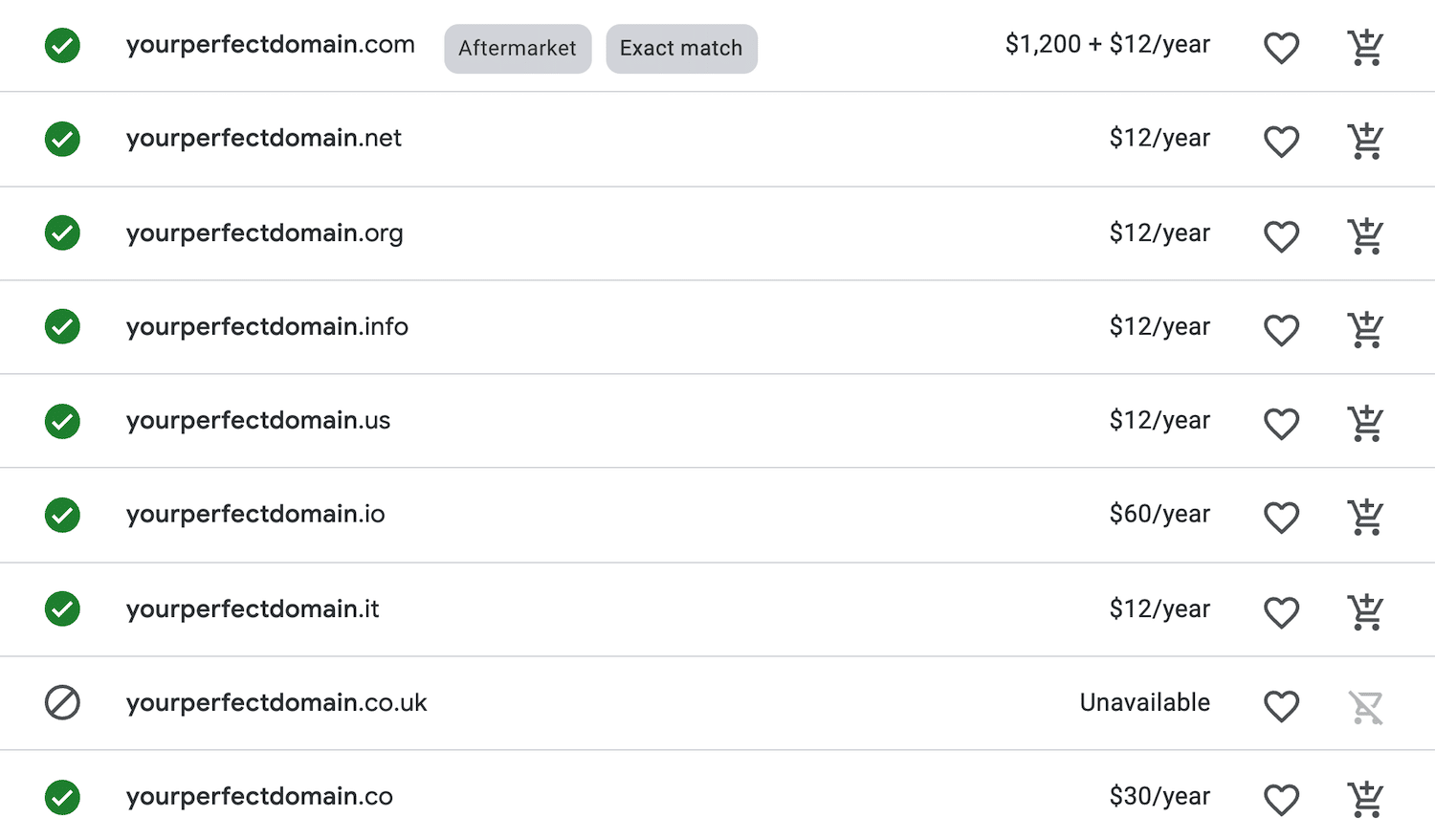Add yourperfectdomain.io to the cart
This screenshot has width=1435, height=840.
tap(1366, 515)
